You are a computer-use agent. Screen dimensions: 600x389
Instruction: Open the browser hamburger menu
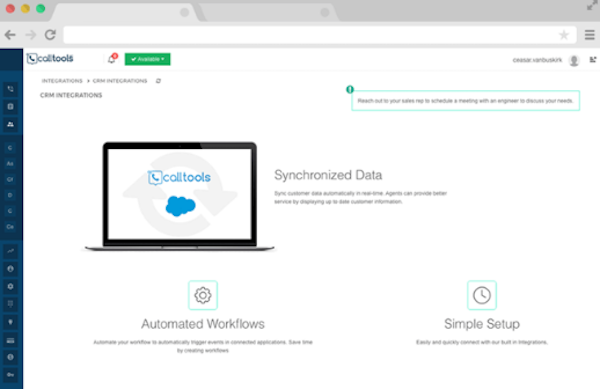tap(590, 35)
